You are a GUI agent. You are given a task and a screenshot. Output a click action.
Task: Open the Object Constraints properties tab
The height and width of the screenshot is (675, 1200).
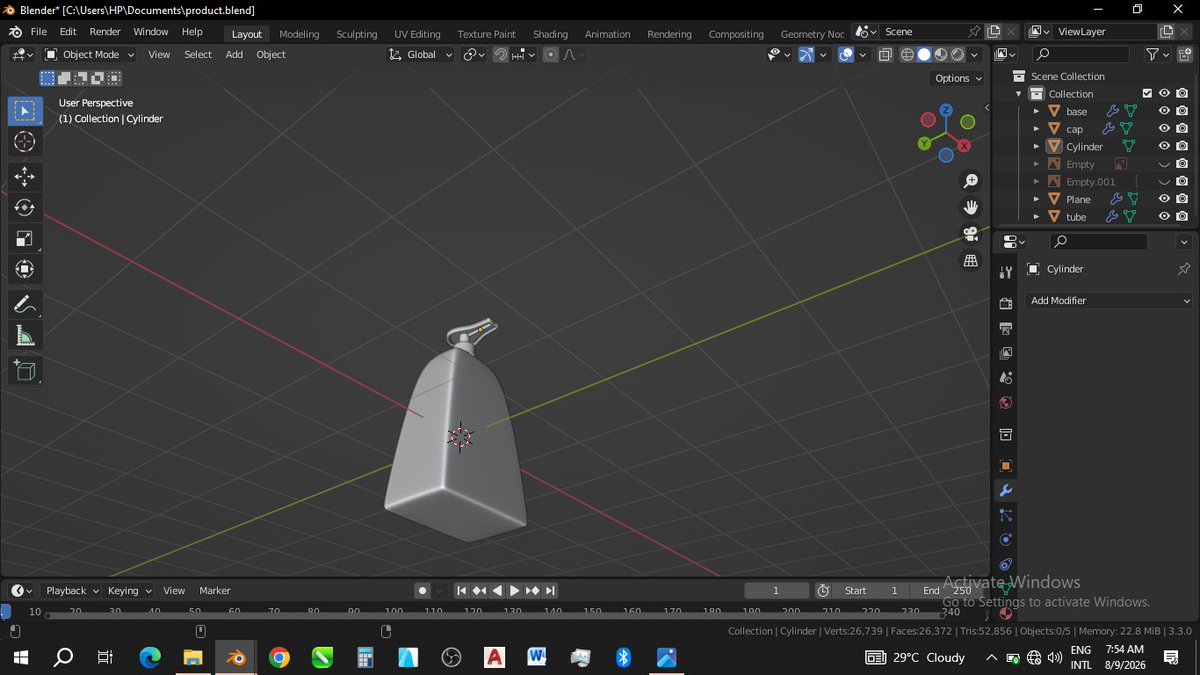pos(1006,565)
